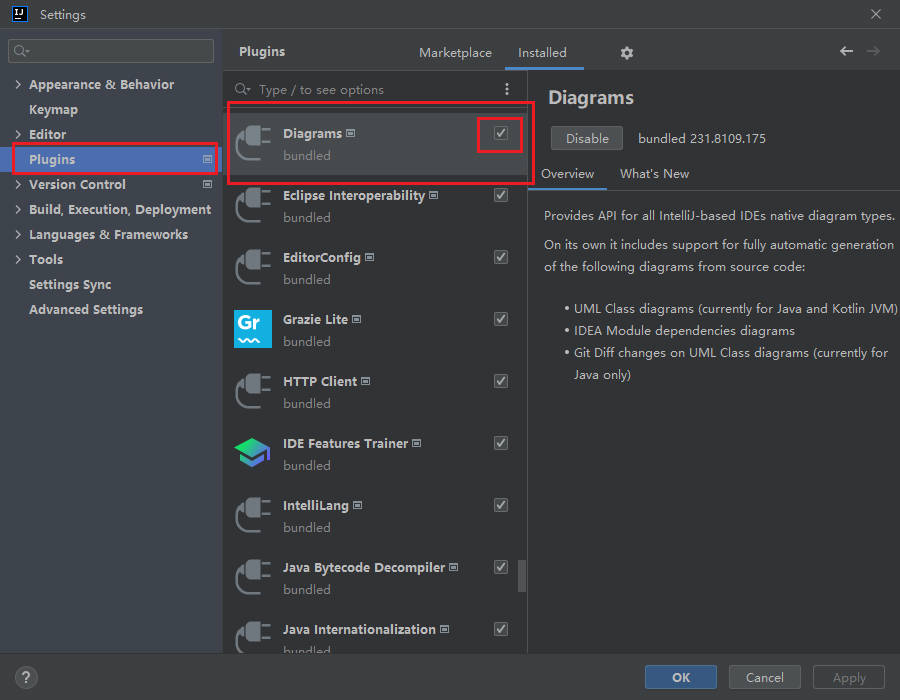
Task: Click the Diagrams plugin plug icon
Action: [x=253, y=143]
